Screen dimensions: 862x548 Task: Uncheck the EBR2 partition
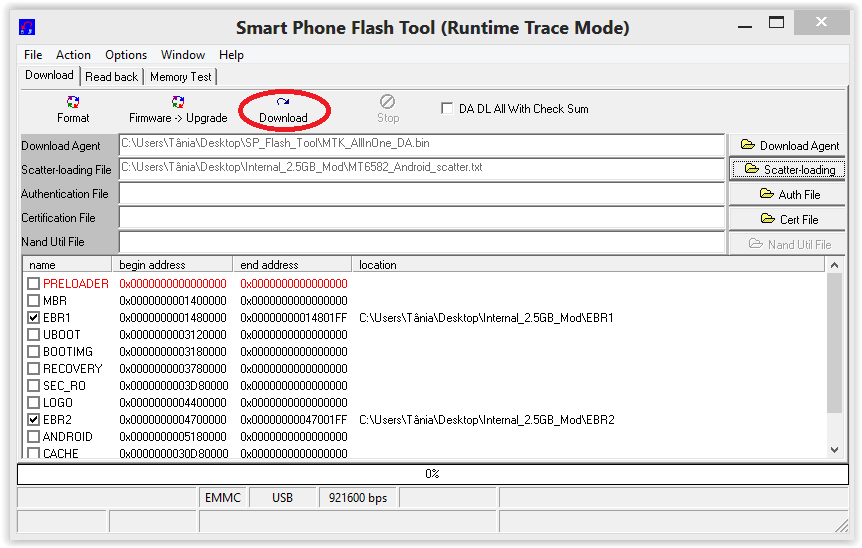[x=34, y=420]
